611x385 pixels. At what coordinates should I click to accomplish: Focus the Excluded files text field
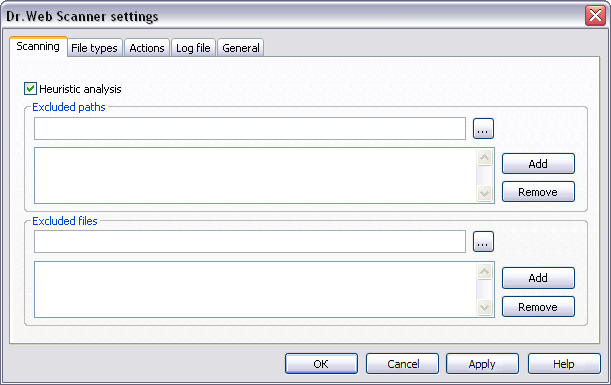[x=250, y=242]
